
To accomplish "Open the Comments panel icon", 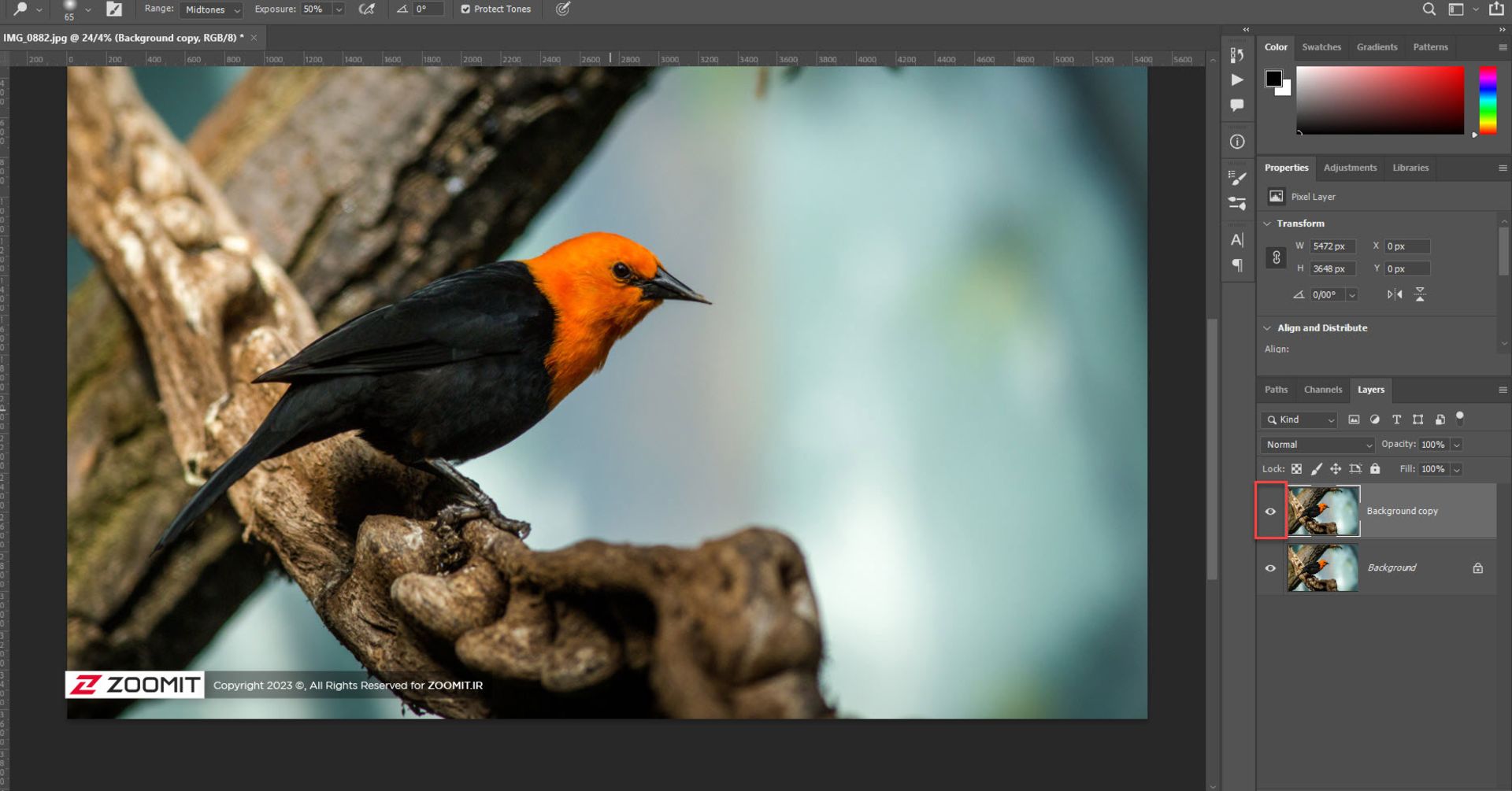I will pos(1237,105).
